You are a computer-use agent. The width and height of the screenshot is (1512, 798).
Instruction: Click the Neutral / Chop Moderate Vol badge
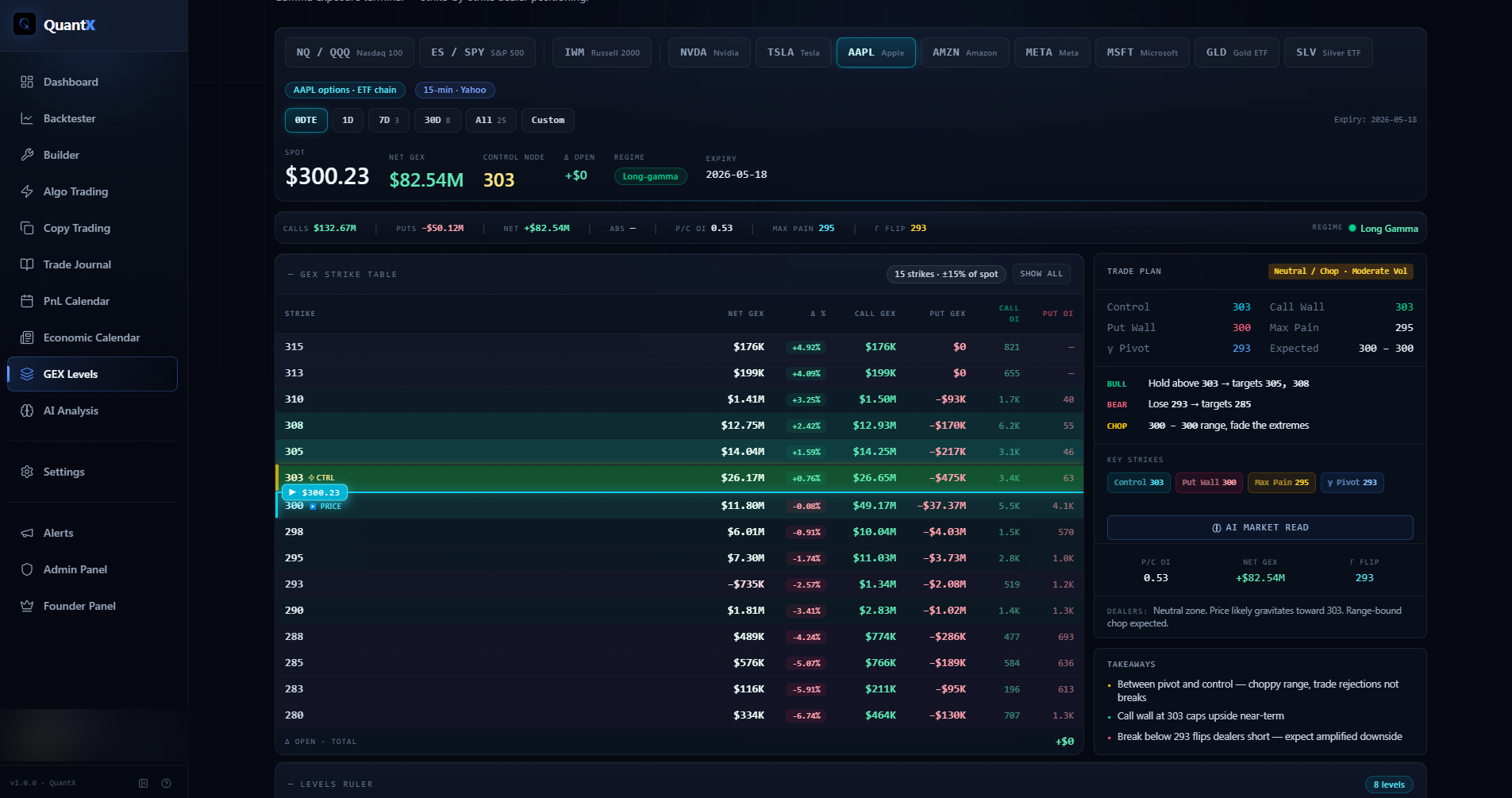pyautogui.click(x=1341, y=272)
